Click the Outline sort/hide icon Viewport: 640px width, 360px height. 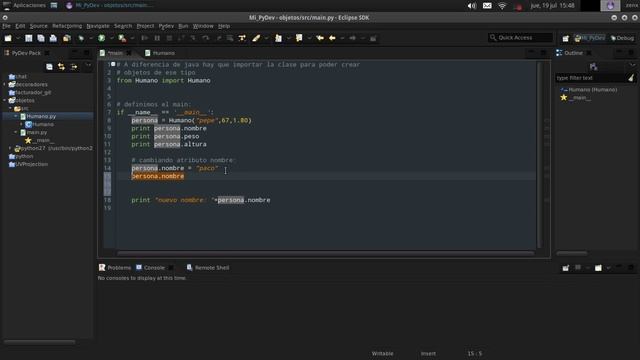(x=593, y=67)
